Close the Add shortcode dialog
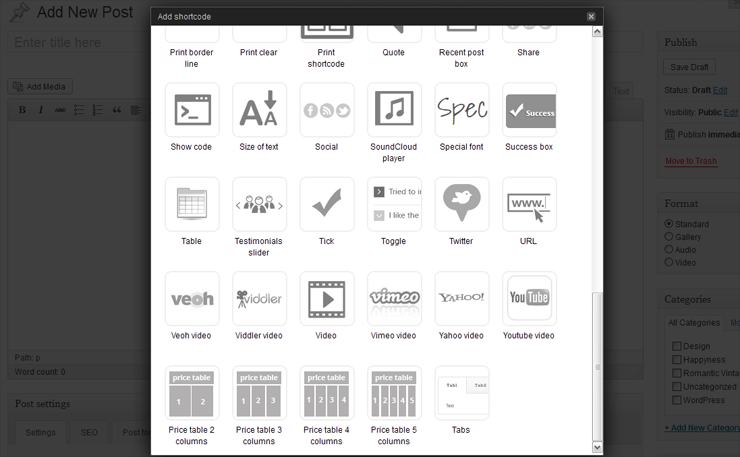 point(591,17)
